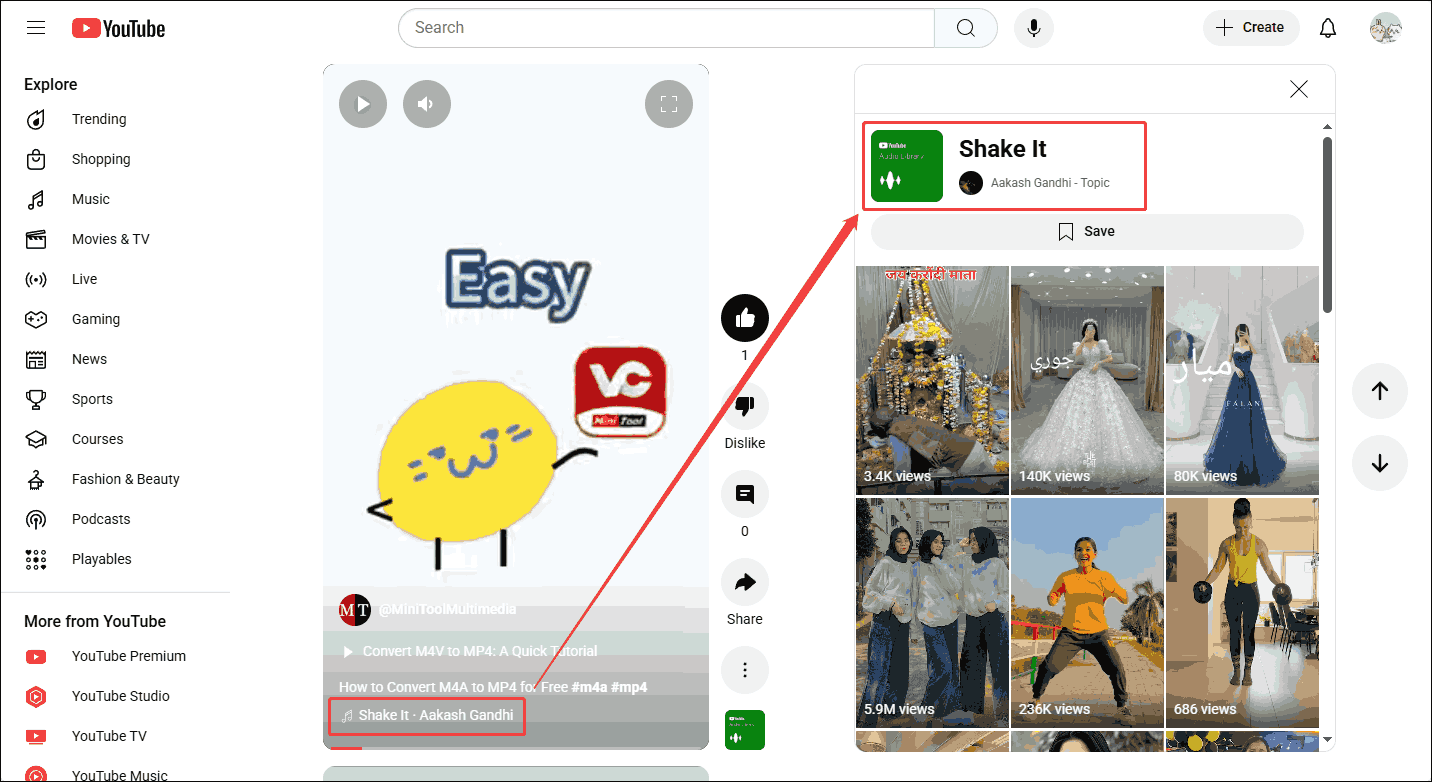Click the Courses graduation cap icon
Screen dimensions: 1432x782
click(36, 439)
